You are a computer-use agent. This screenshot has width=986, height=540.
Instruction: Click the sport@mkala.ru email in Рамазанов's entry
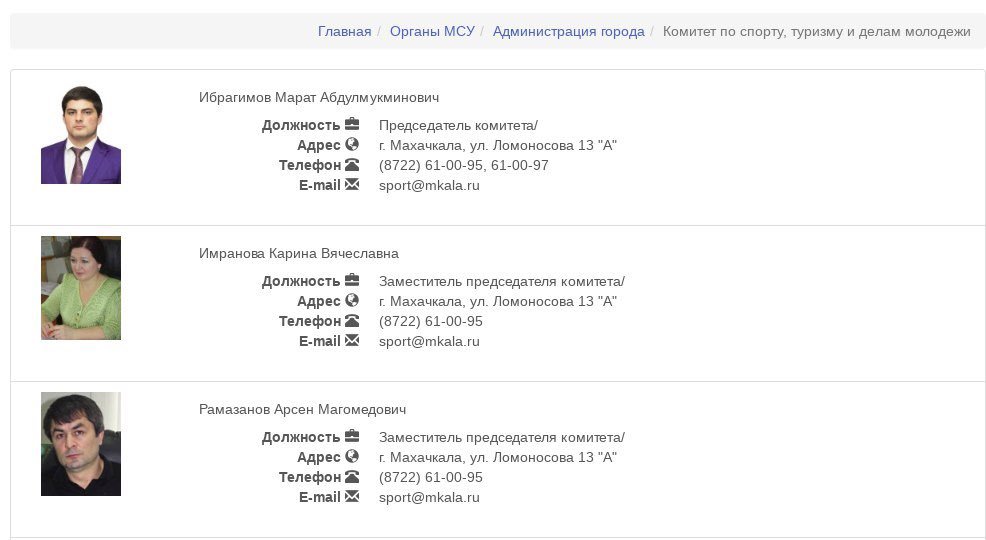tap(429, 497)
